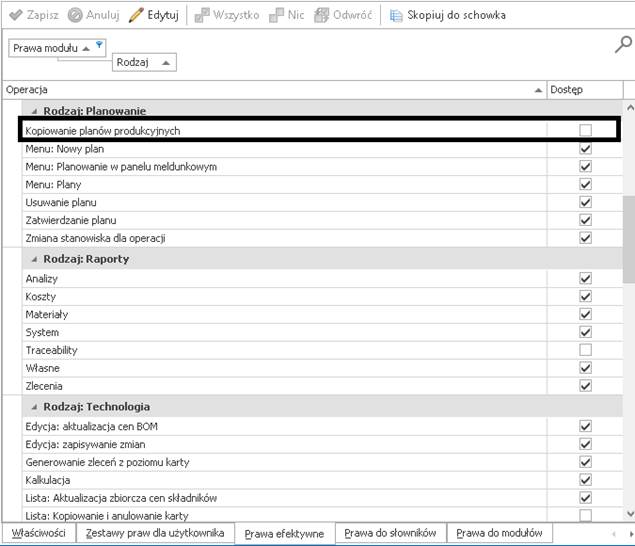The width and height of the screenshot is (635, 546).
Task: Uncheck the Usuwanie planu checkbox
Action: 585,203
